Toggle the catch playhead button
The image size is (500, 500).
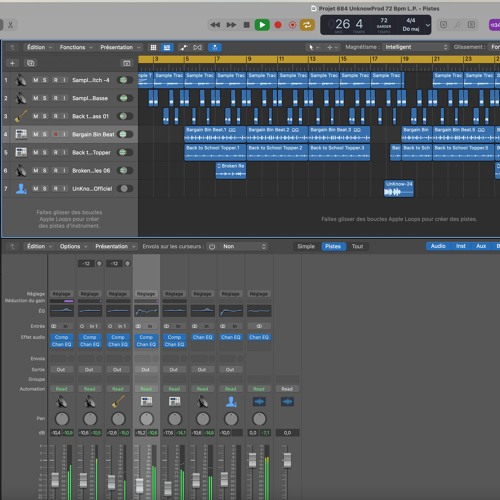(215, 47)
